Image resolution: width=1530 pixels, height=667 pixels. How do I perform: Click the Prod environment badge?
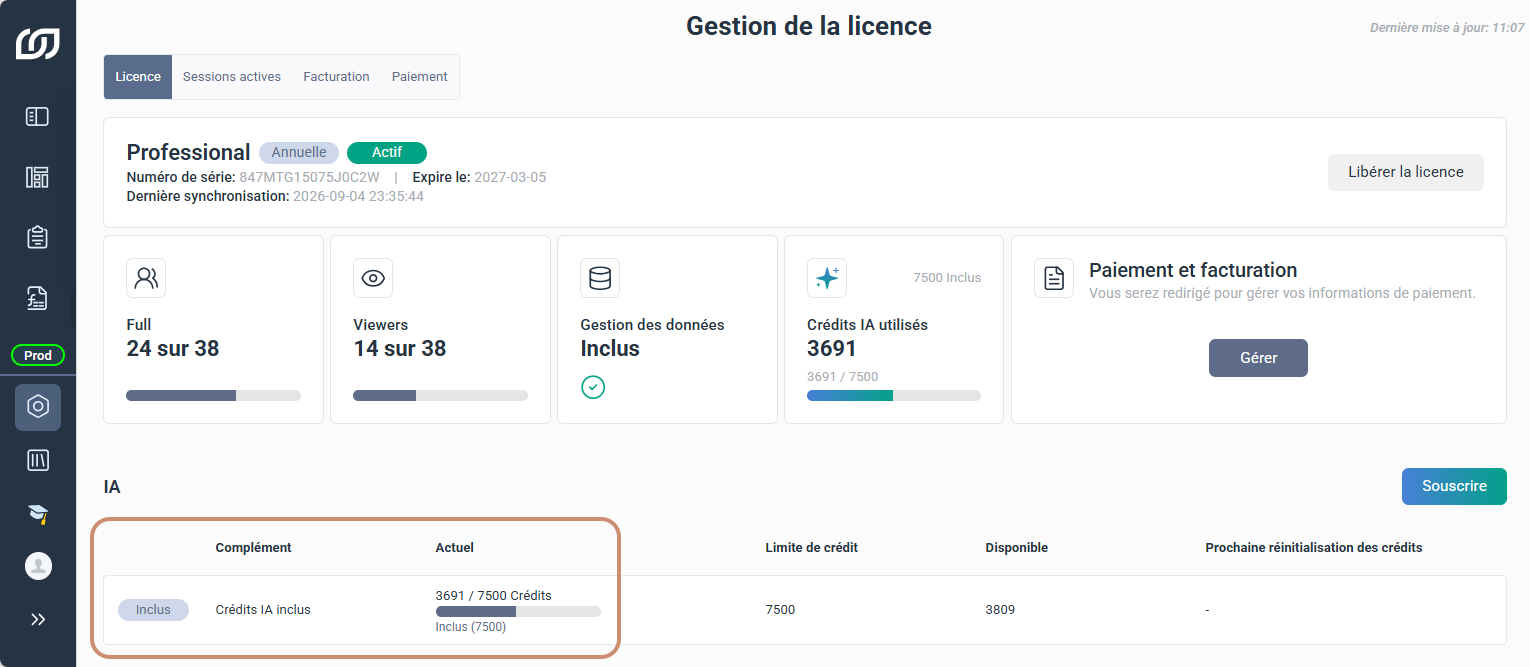click(38, 355)
